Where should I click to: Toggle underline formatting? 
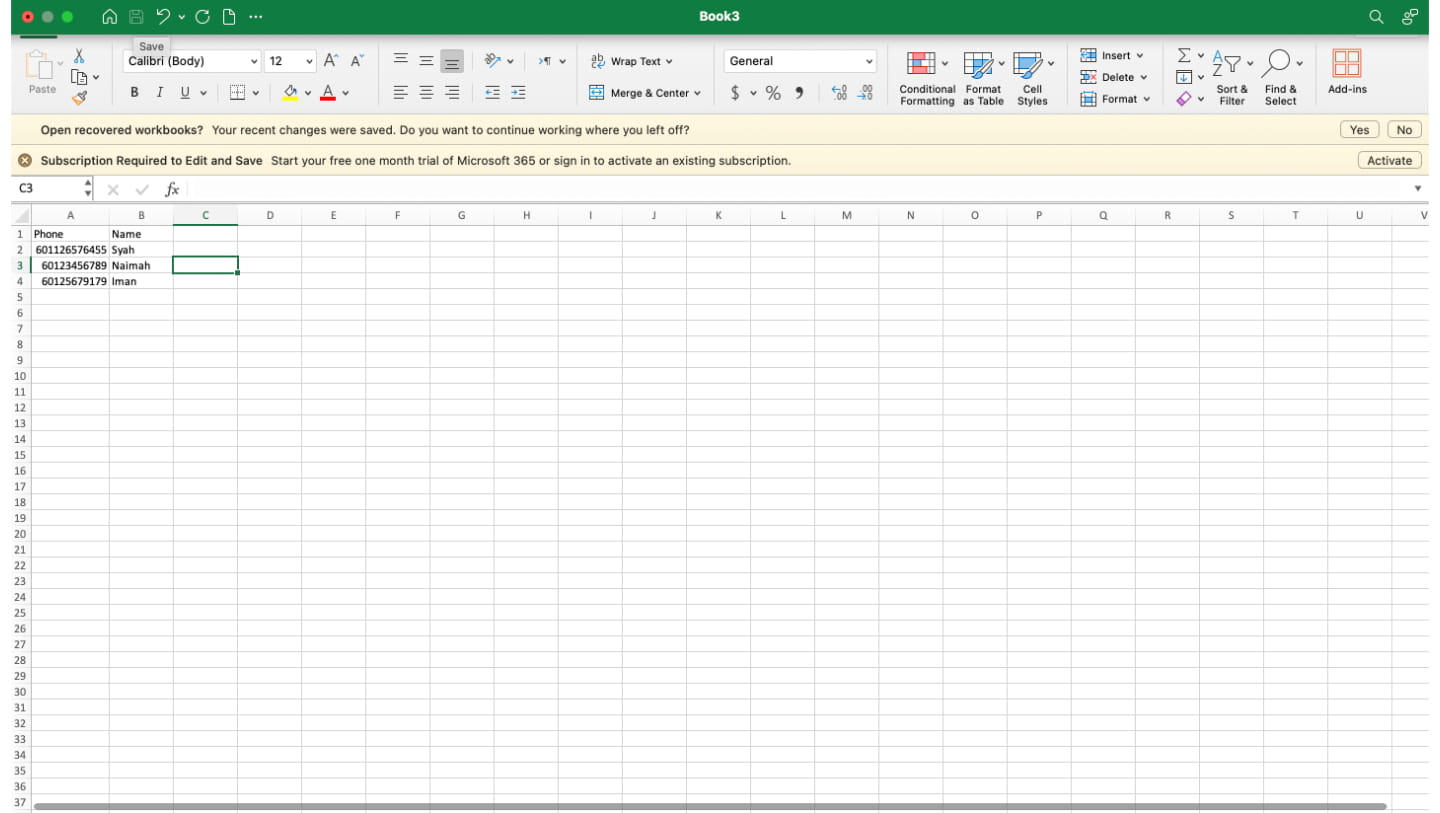pos(184,92)
